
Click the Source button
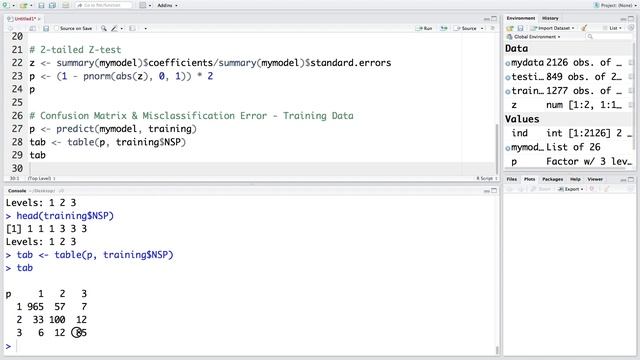coord(466,28)
